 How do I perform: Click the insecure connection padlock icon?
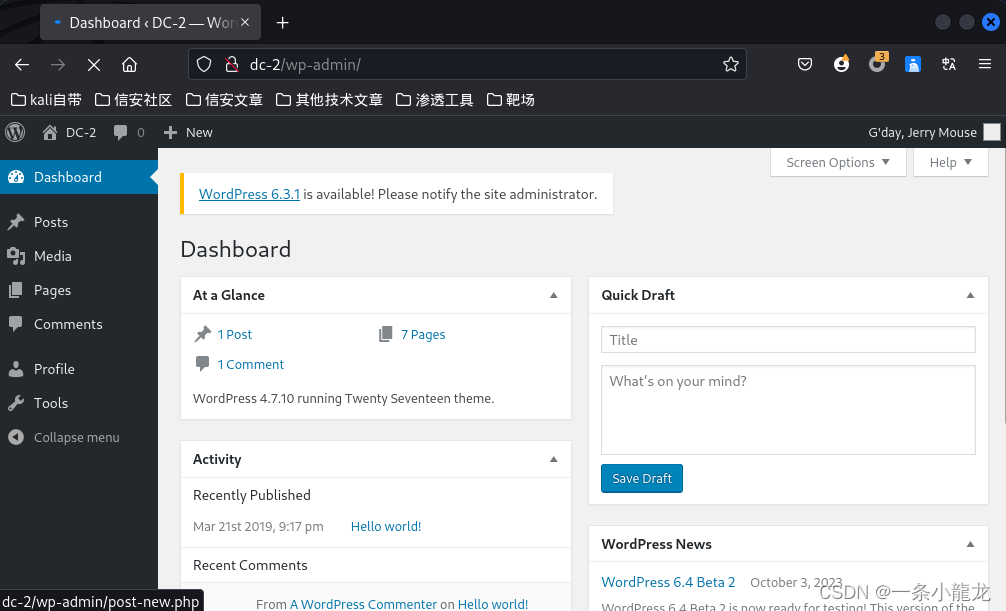[232, 64]
